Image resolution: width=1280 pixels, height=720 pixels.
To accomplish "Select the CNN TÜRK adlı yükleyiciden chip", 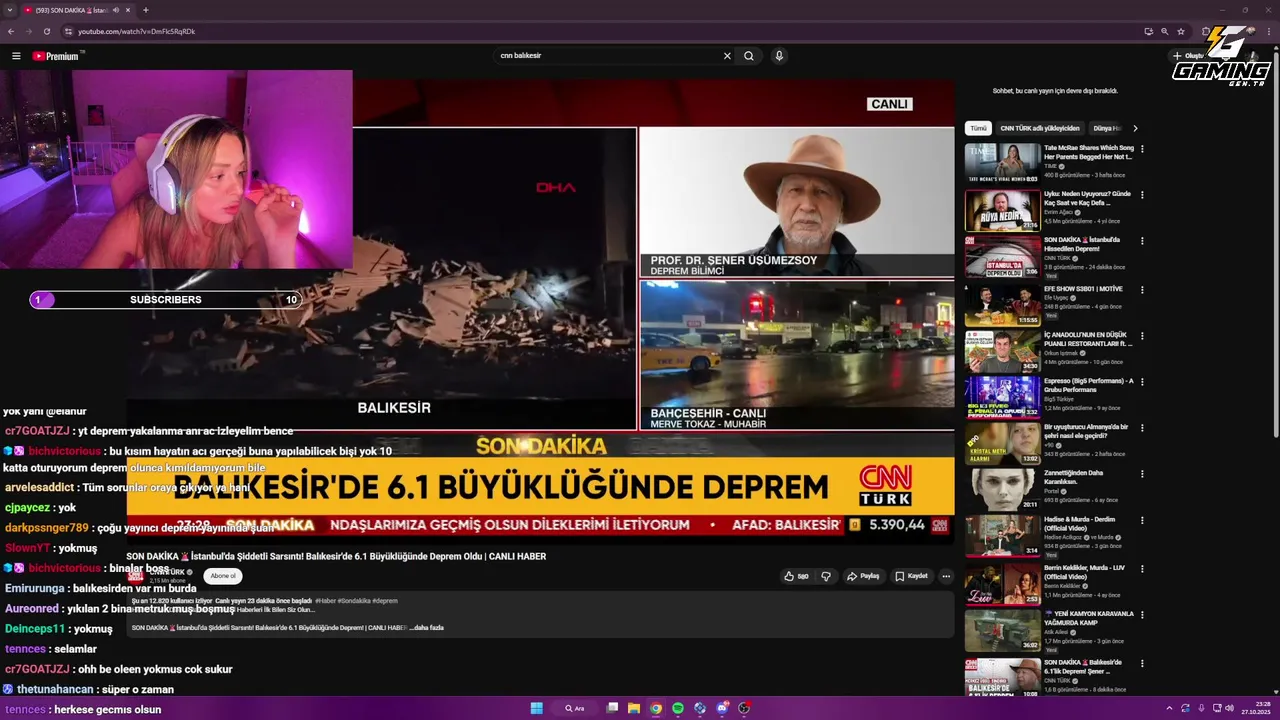I will point(1040,128).
